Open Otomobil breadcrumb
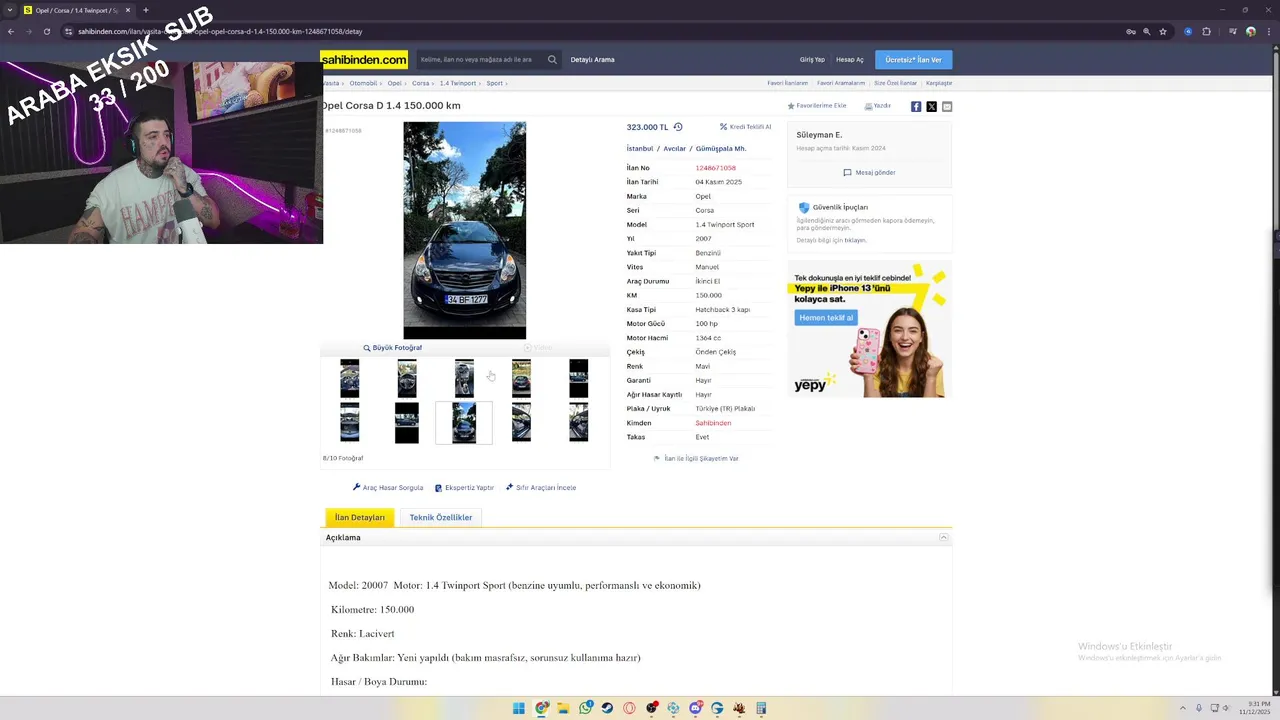The width and height of the screenshot is (1280, 720). (x=363, y=83)
